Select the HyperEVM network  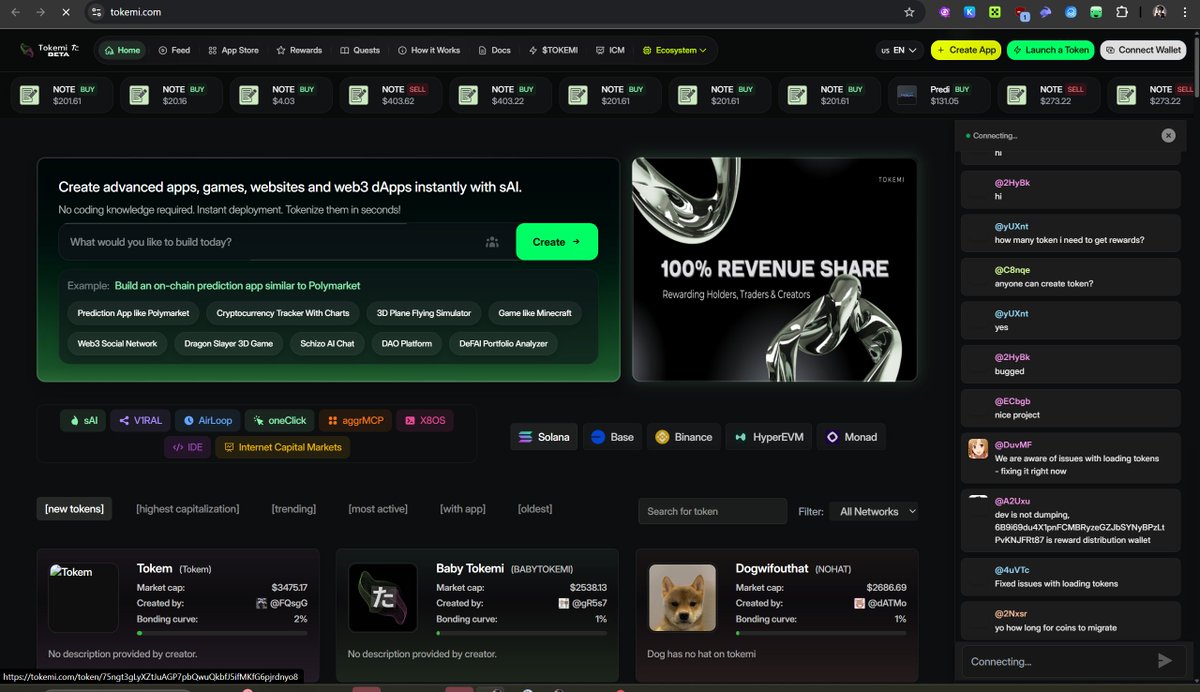(x=768, y=437)
